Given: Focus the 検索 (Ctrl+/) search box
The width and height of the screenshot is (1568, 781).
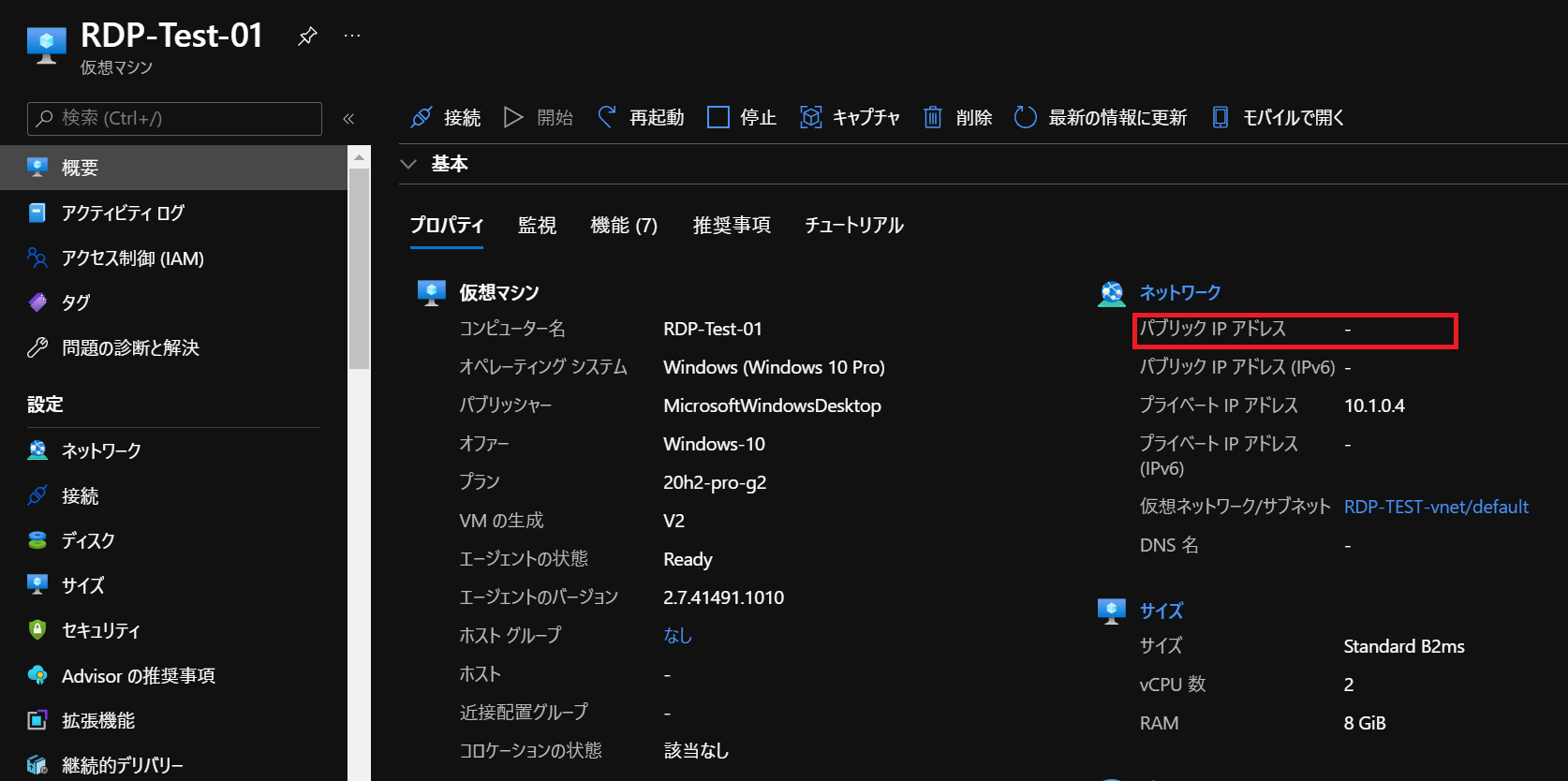Looking at the screenshot, I should point(174,119).
